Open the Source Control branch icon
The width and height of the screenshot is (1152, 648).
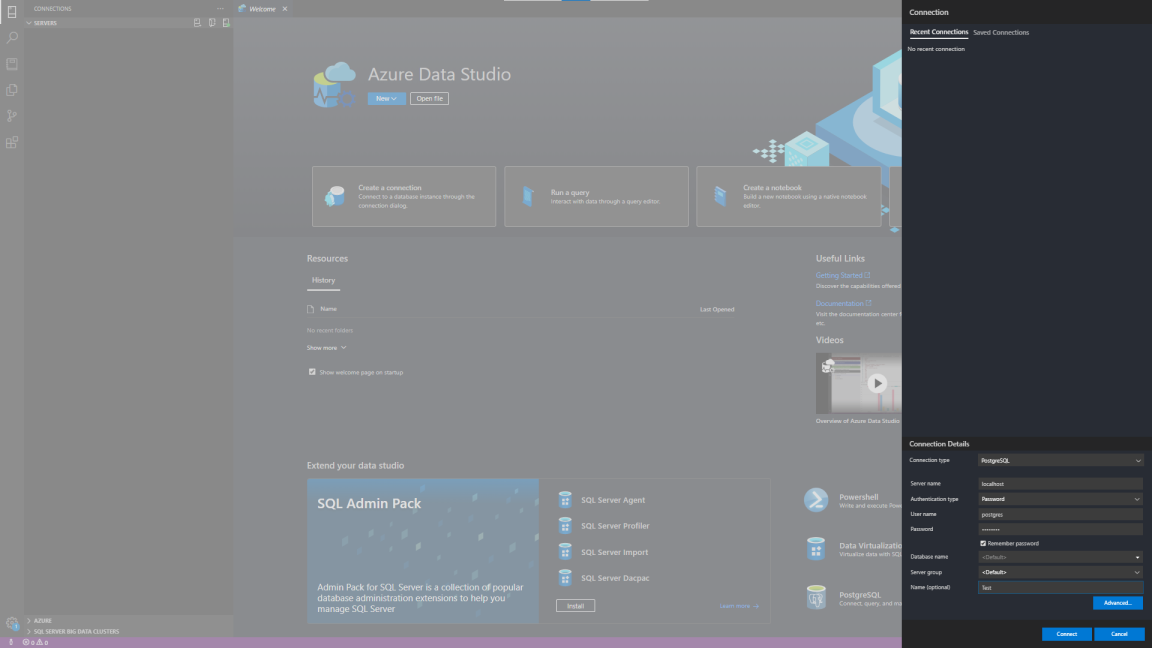pos(12,116)
